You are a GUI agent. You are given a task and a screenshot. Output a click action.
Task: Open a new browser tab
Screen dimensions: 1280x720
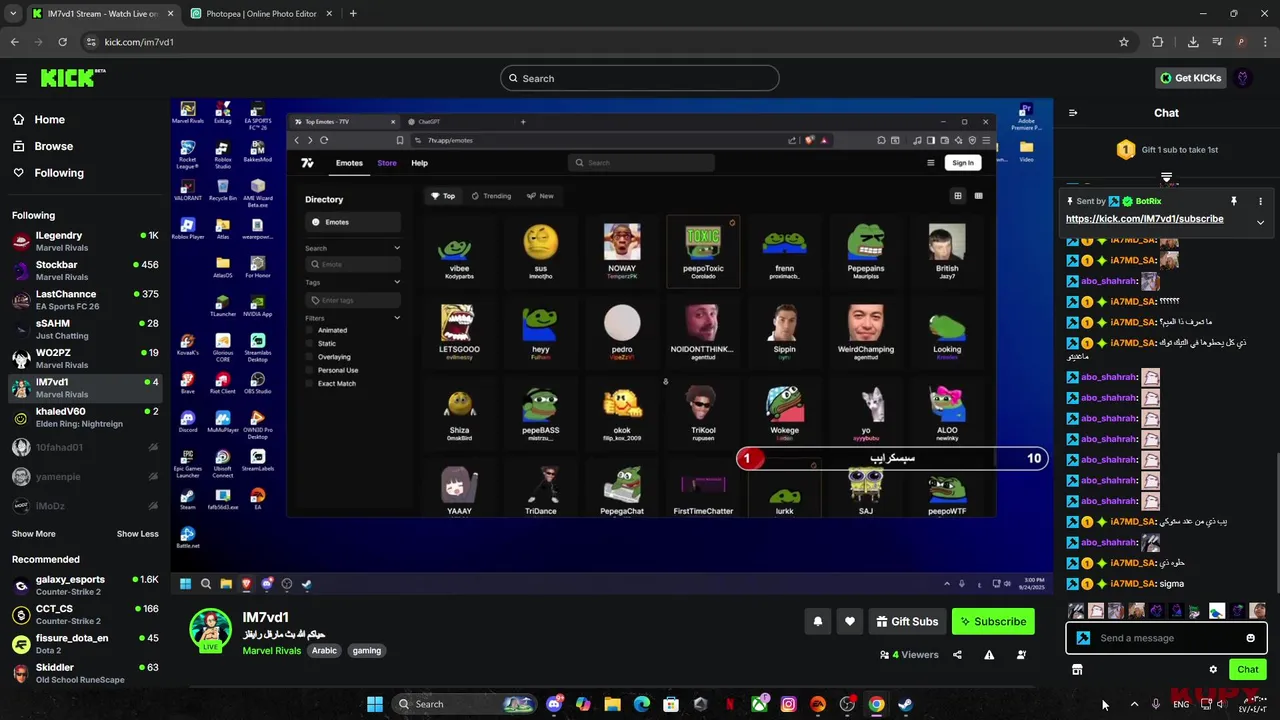[353, 14]
